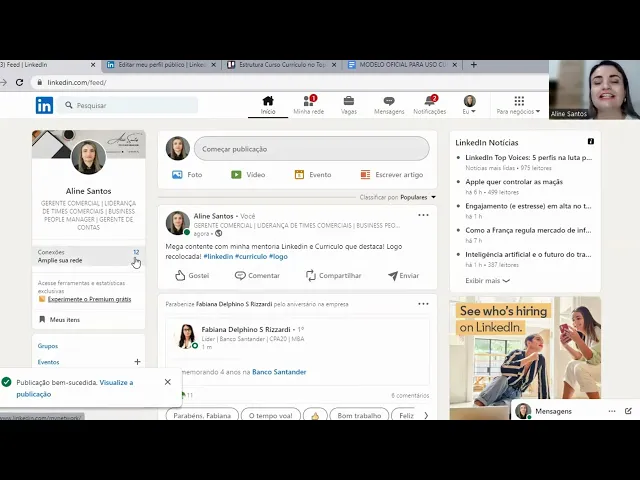
Task: Open news LinkedIn Top Voices: 5 perfis
Action: pos(529,158)
